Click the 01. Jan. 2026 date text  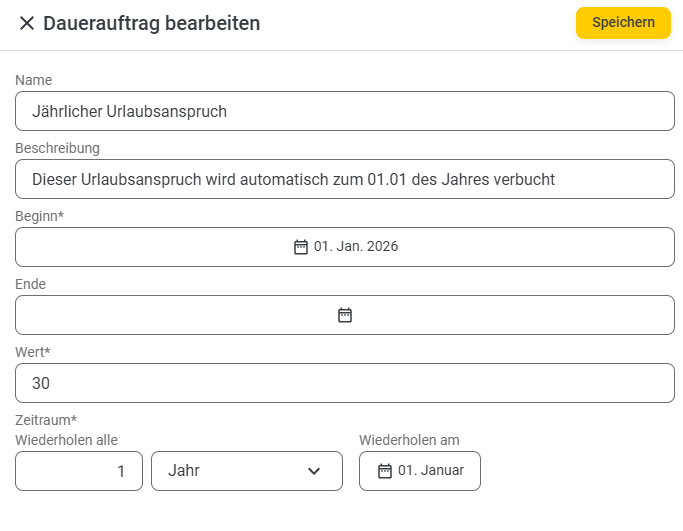pyautogui.click(x=356, y=247)
